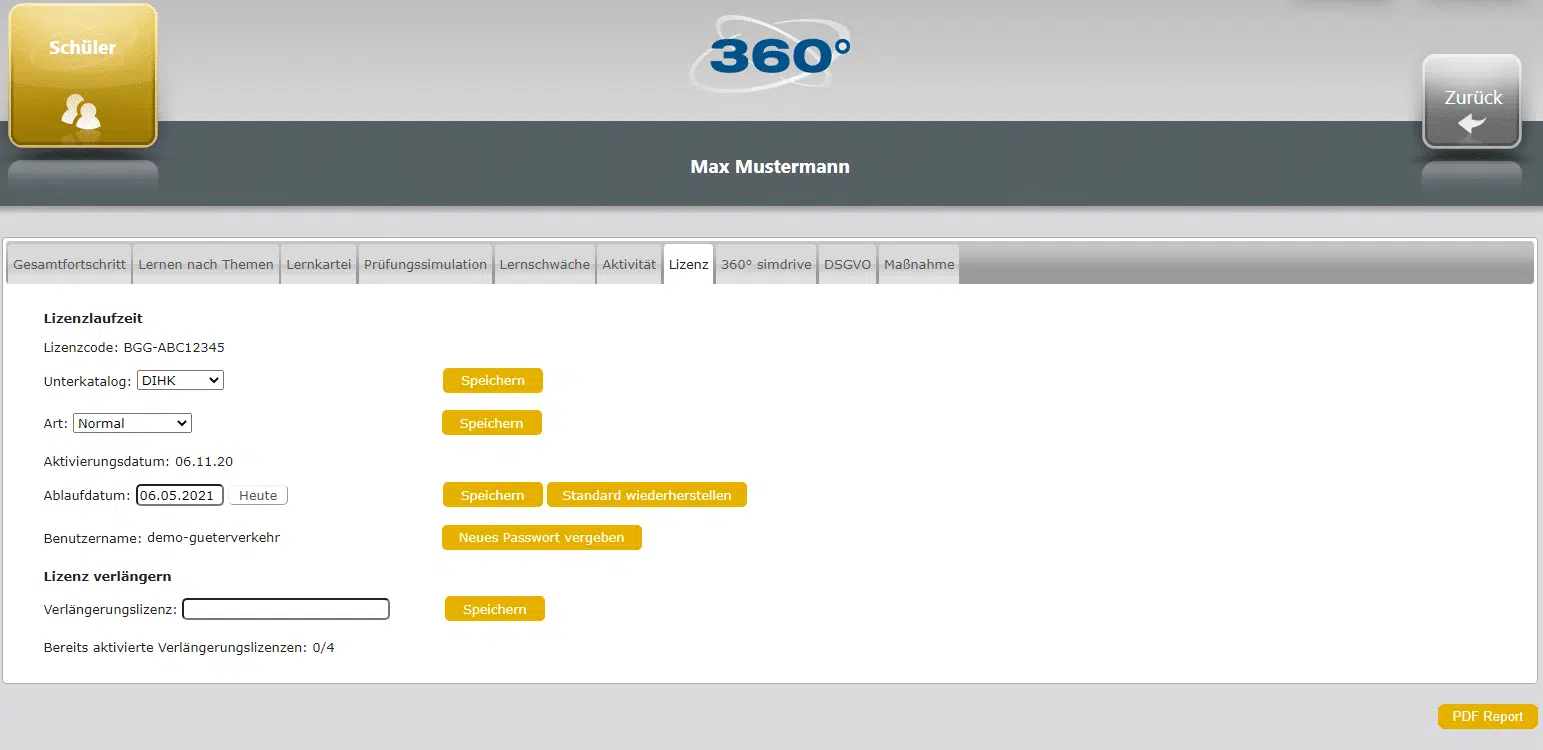Screen dimensions: 1543x750
Task: Switch to the 360° simdrive tab
Action: pyautogui.click(x=766, y=265)
